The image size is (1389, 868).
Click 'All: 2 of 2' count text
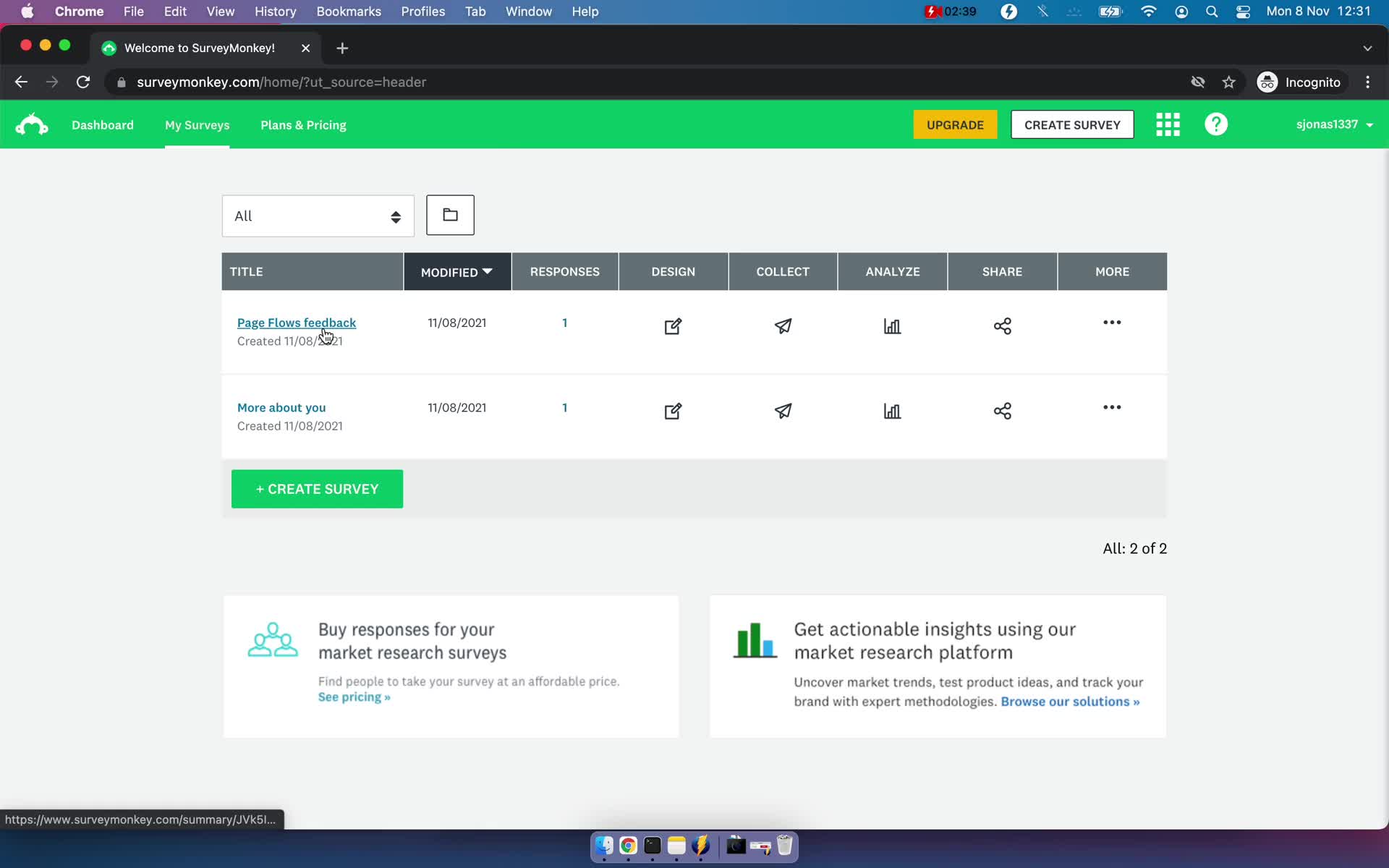click(x=1134, y=548)
